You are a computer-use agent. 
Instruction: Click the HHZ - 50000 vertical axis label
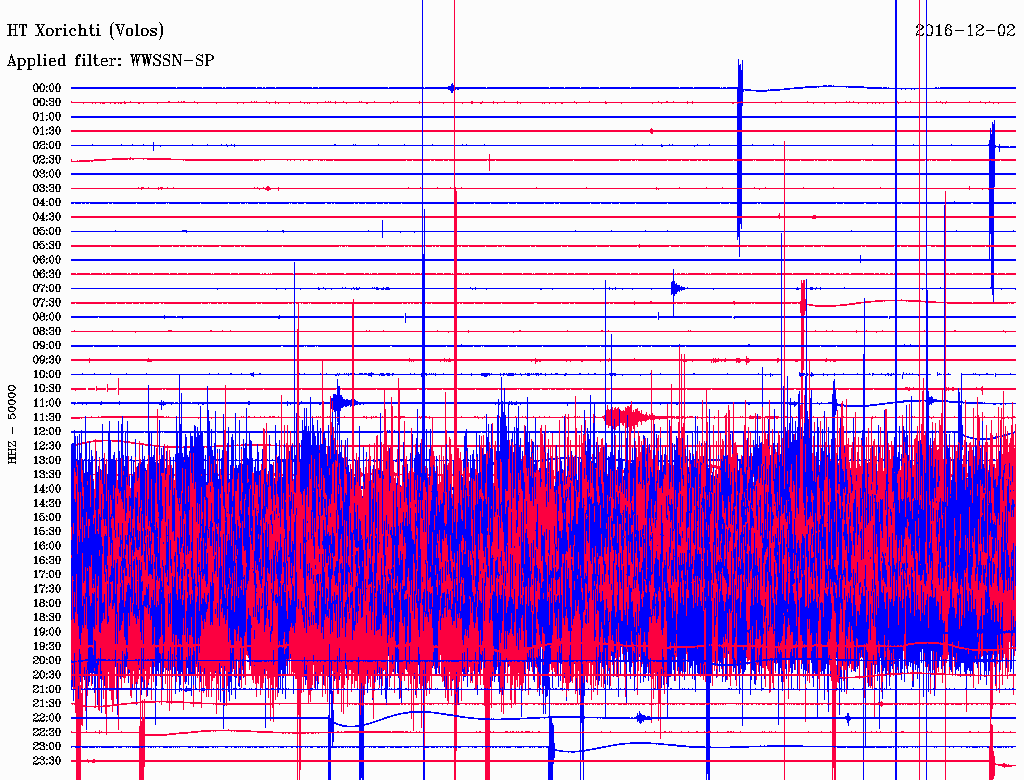tap(12, 423)
